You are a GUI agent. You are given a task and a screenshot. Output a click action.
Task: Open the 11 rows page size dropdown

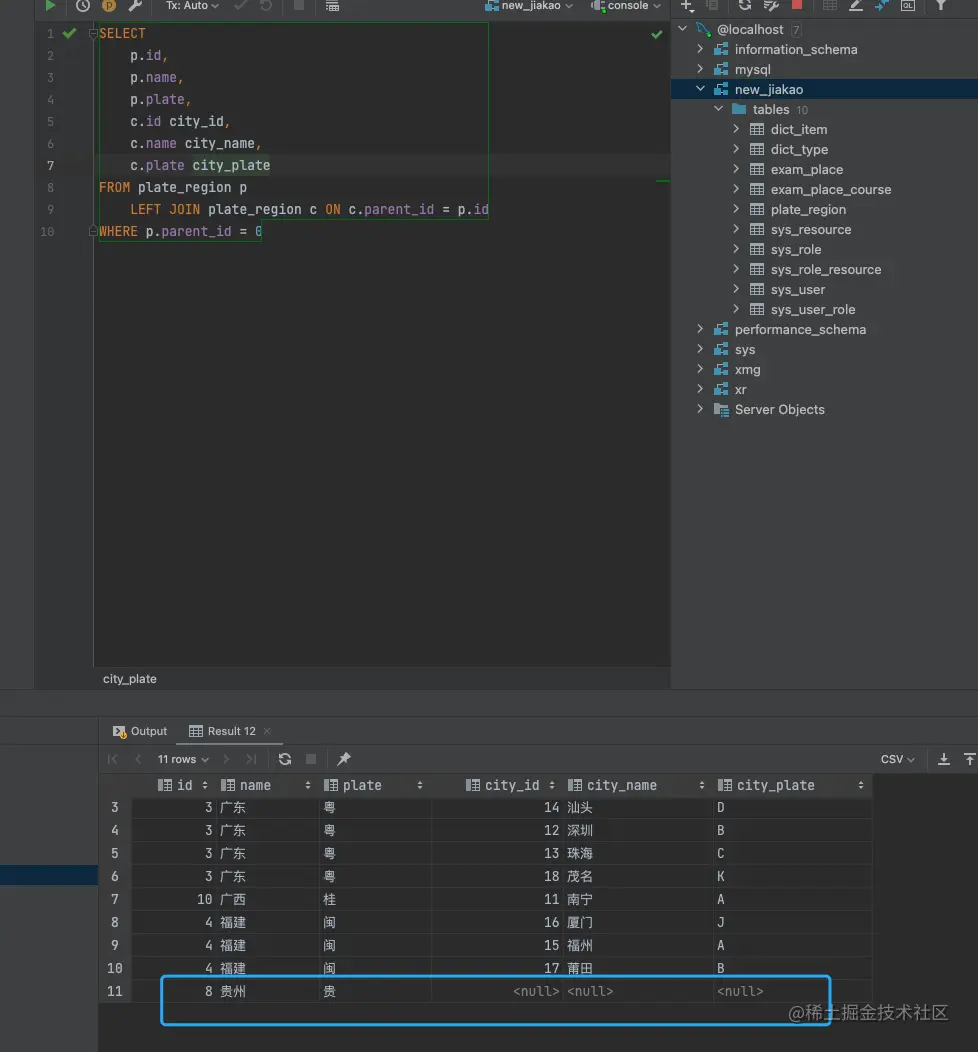[182, 759]
